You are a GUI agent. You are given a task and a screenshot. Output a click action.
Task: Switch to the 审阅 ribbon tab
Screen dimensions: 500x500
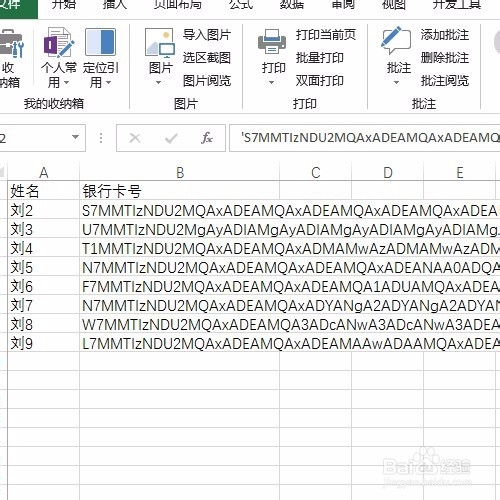click(x=343, y=5)
